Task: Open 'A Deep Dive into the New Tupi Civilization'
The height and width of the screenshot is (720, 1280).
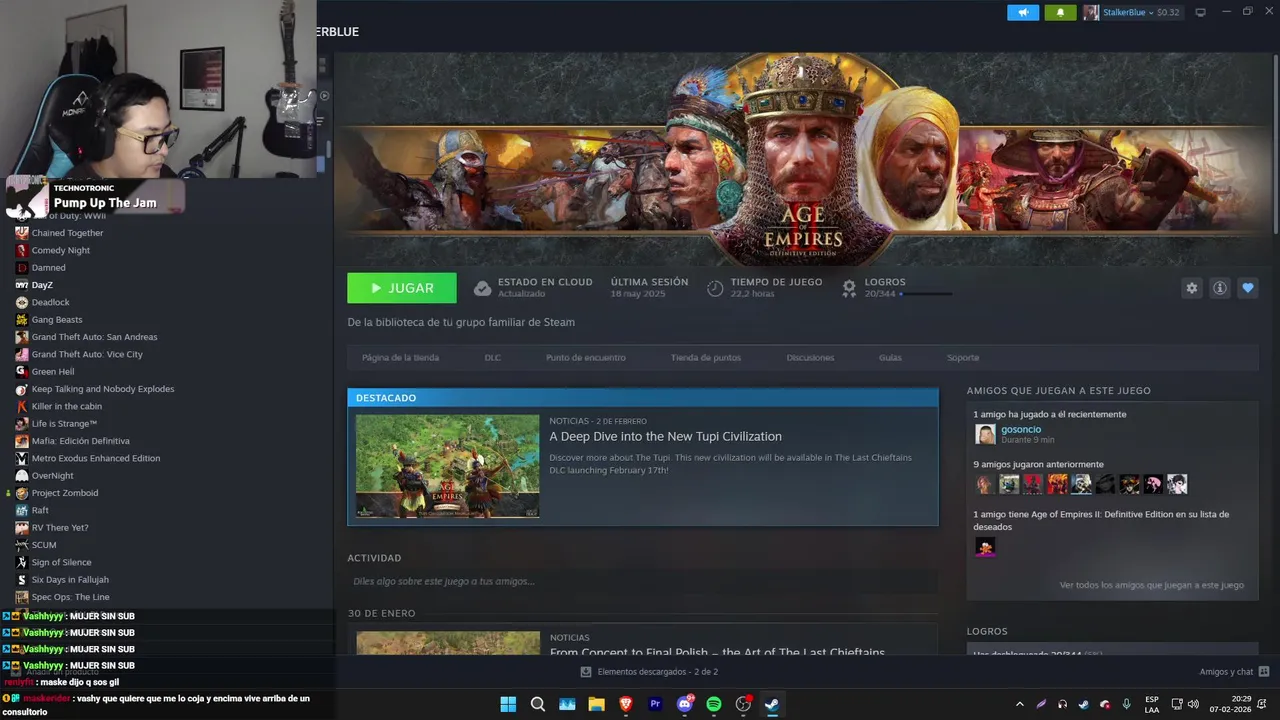Action: 665,437
